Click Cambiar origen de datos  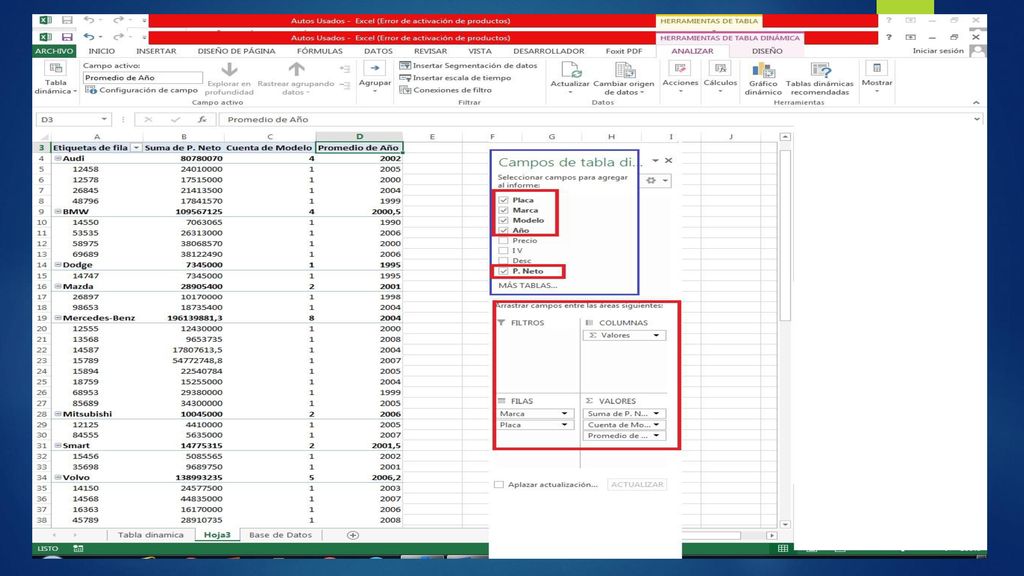pyautogui.click(x=624, y=79)
